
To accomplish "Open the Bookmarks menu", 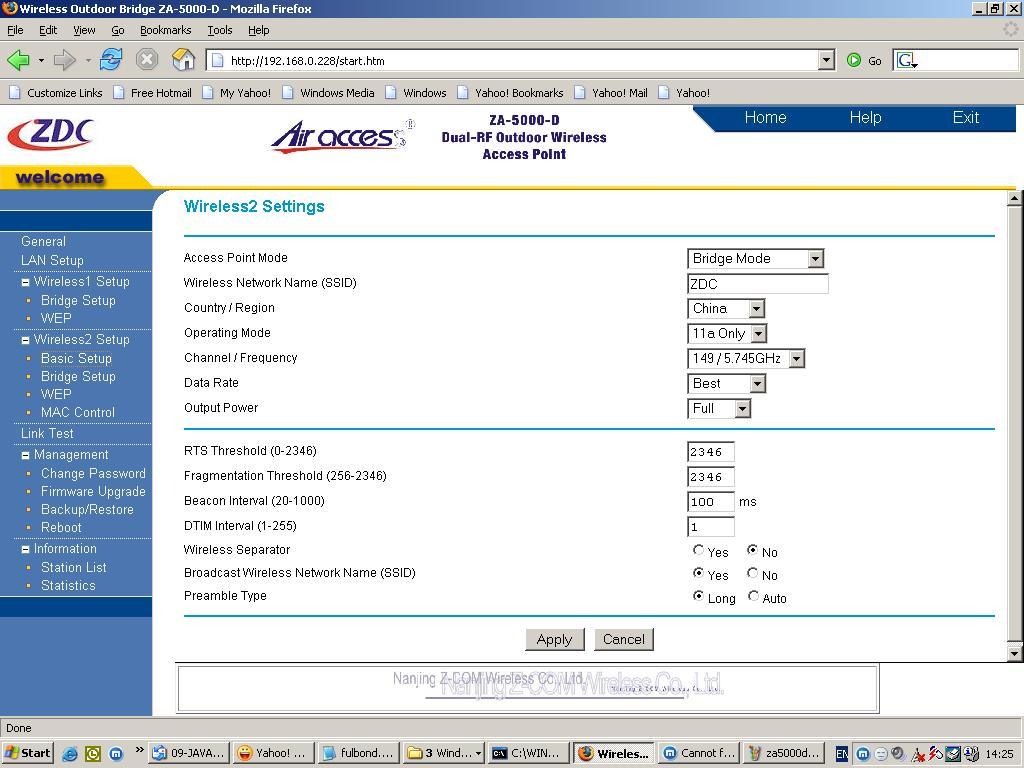I will [x=165, y=30].
